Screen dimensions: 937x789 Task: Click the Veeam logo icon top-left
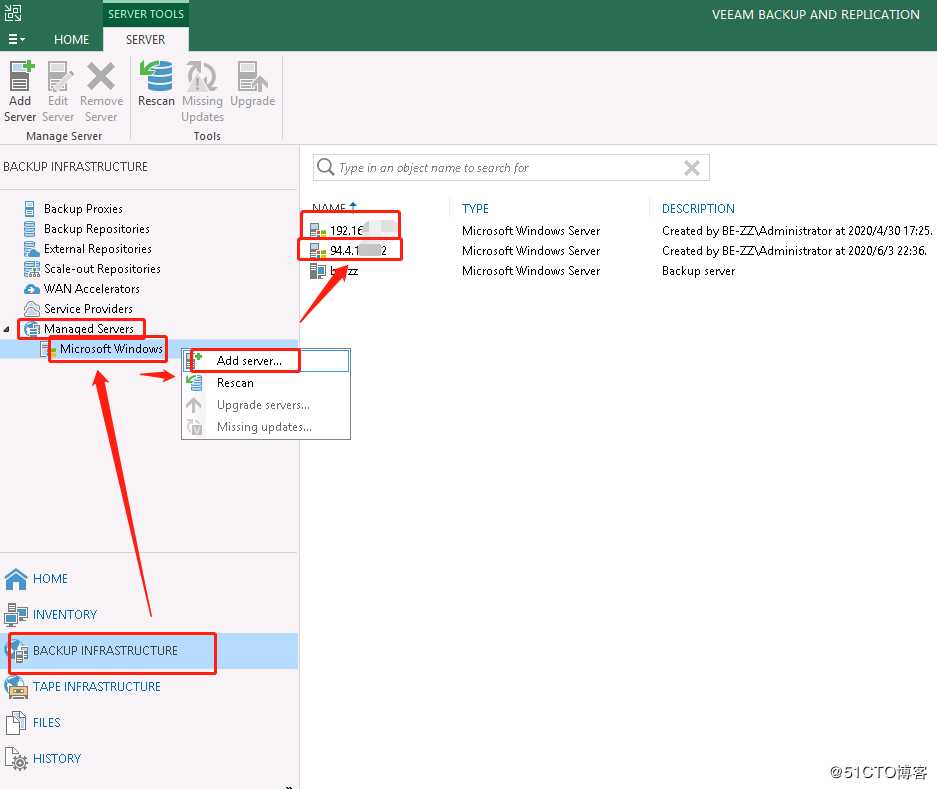[13, 13]
